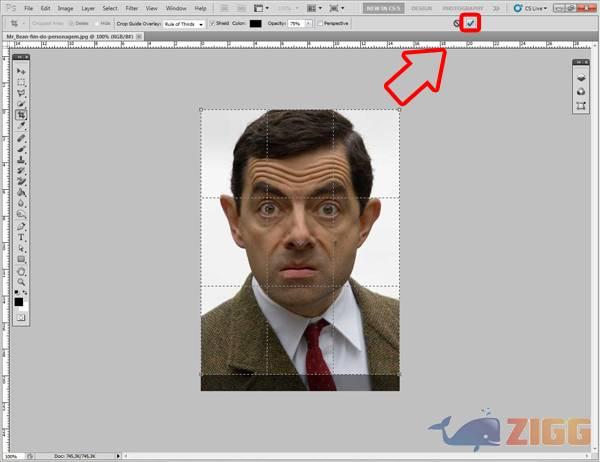Select the Zoom tool

tap(21, 282)
